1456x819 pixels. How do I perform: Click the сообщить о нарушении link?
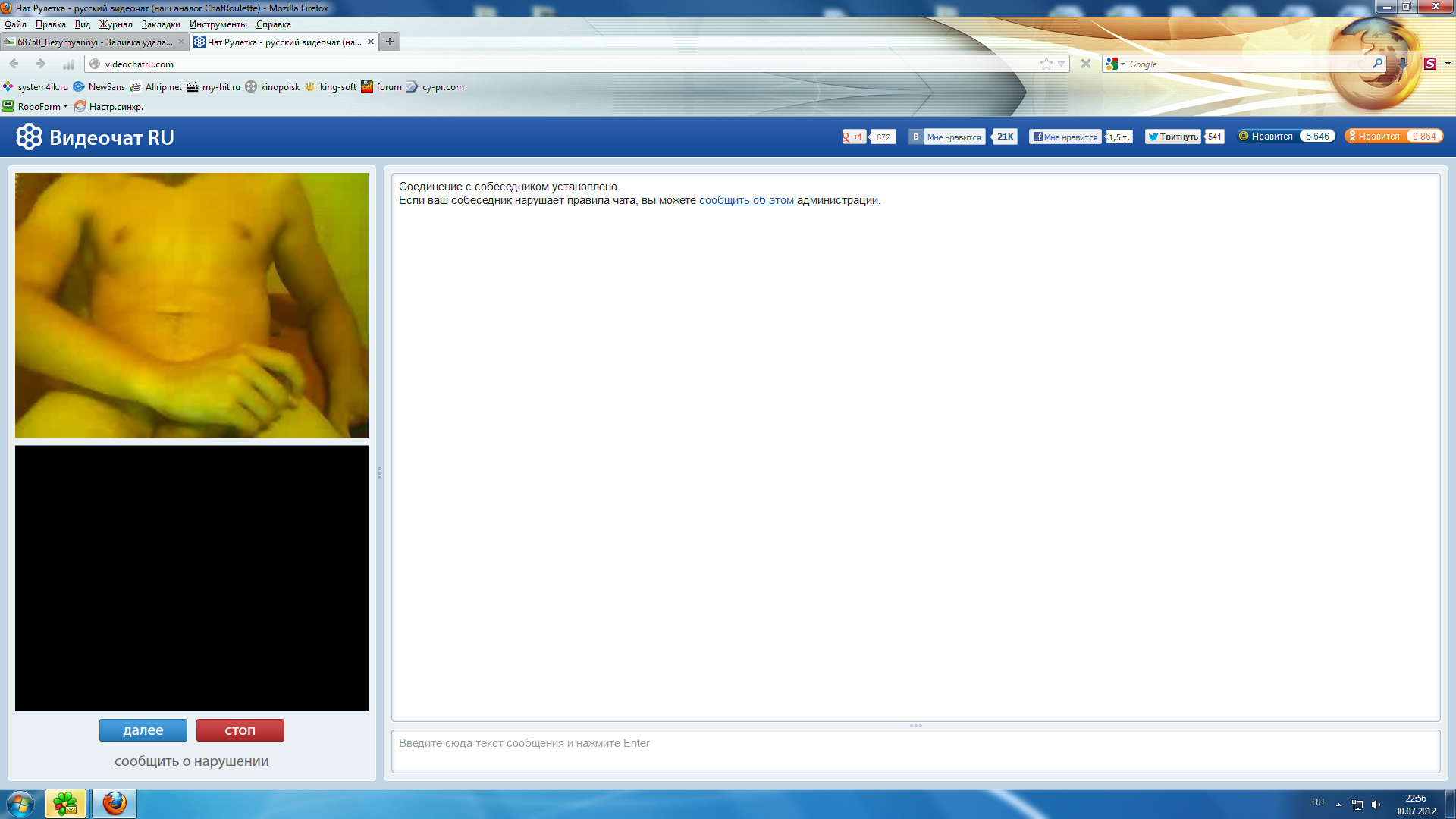(x=191, y=761)
